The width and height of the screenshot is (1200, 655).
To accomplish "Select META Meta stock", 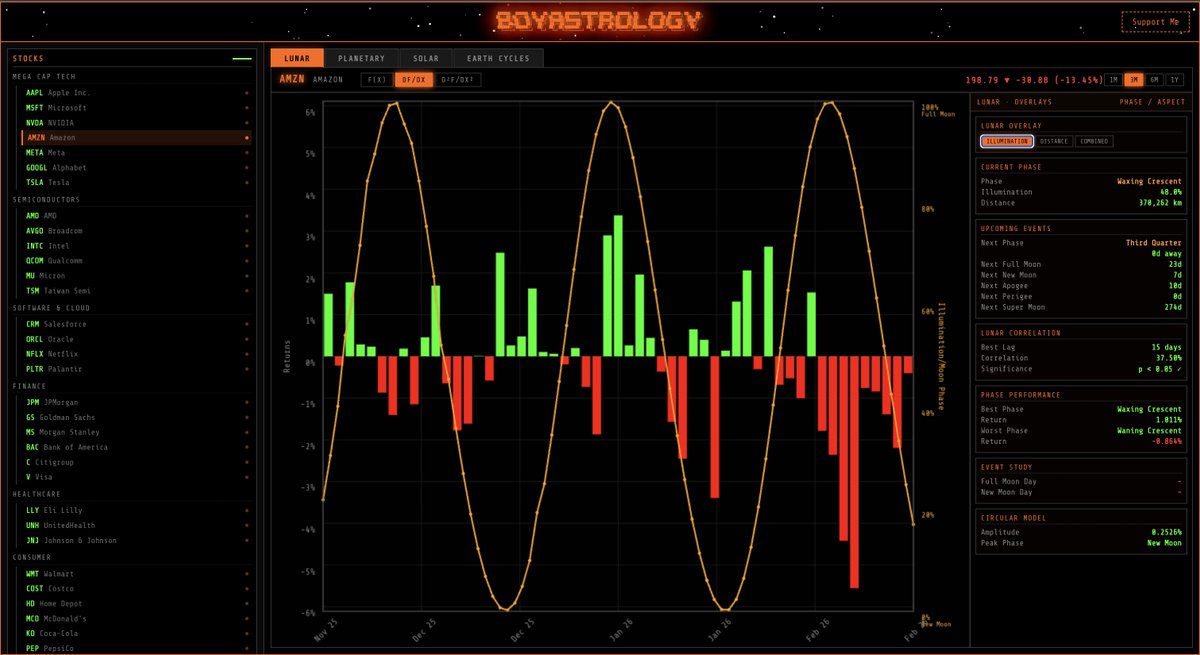I will (x=136, y=152).
